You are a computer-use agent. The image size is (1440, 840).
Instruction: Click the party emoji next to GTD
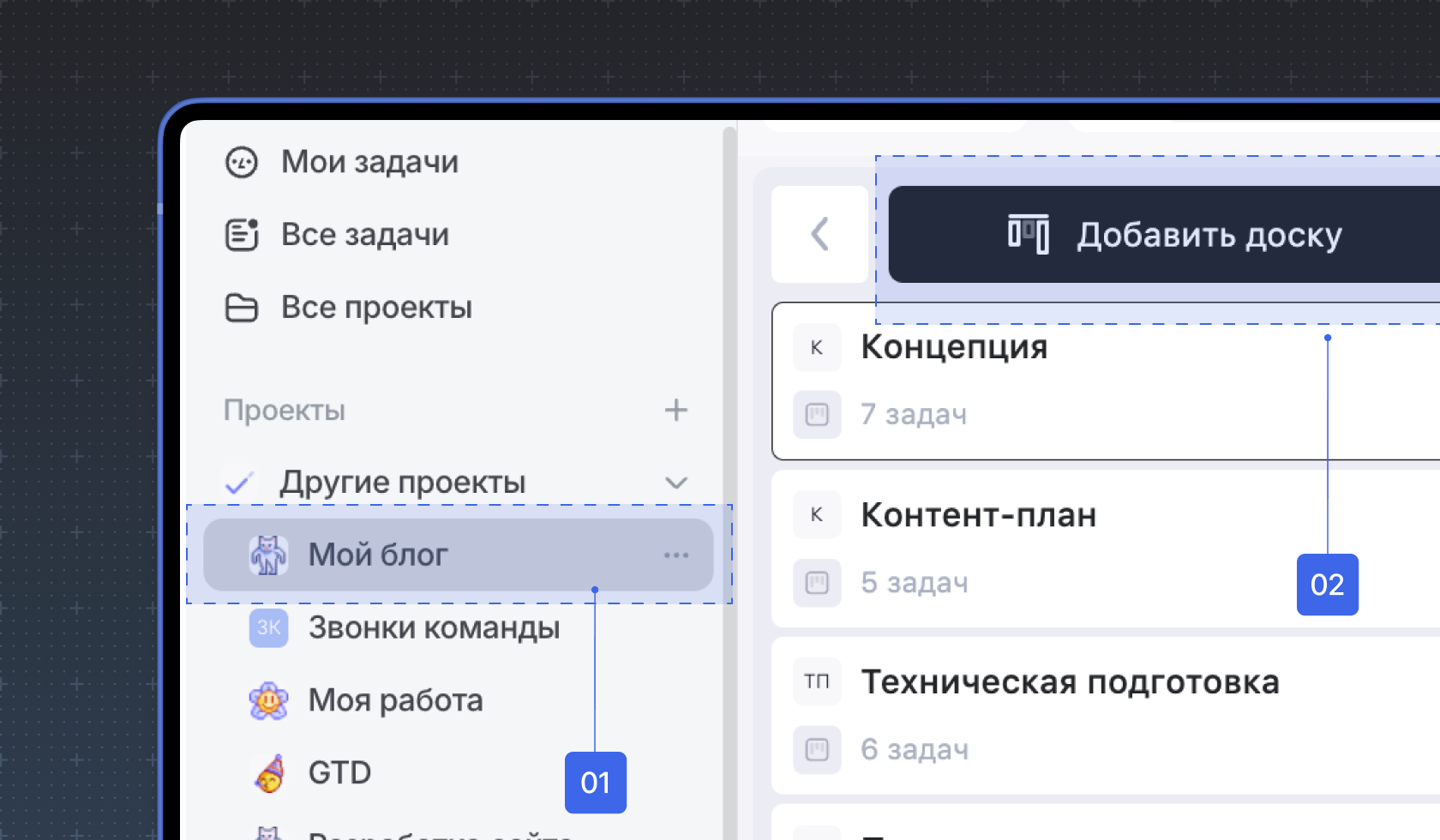click(x=267, y=772)
